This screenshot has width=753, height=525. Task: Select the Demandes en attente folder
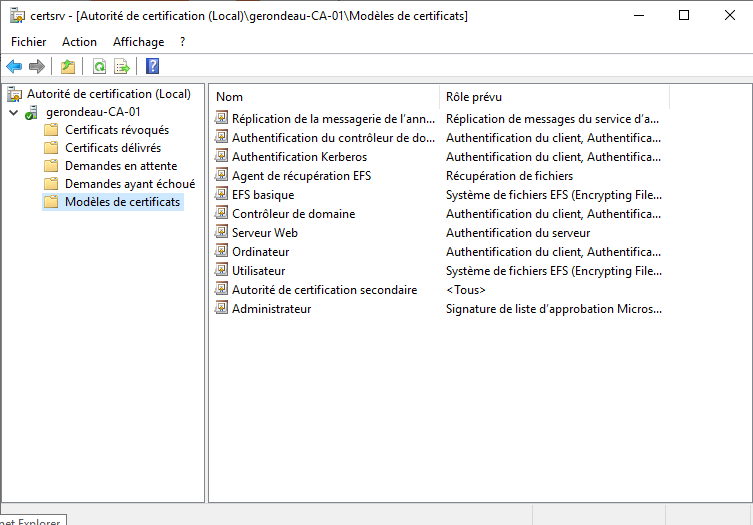coord(120,166)
